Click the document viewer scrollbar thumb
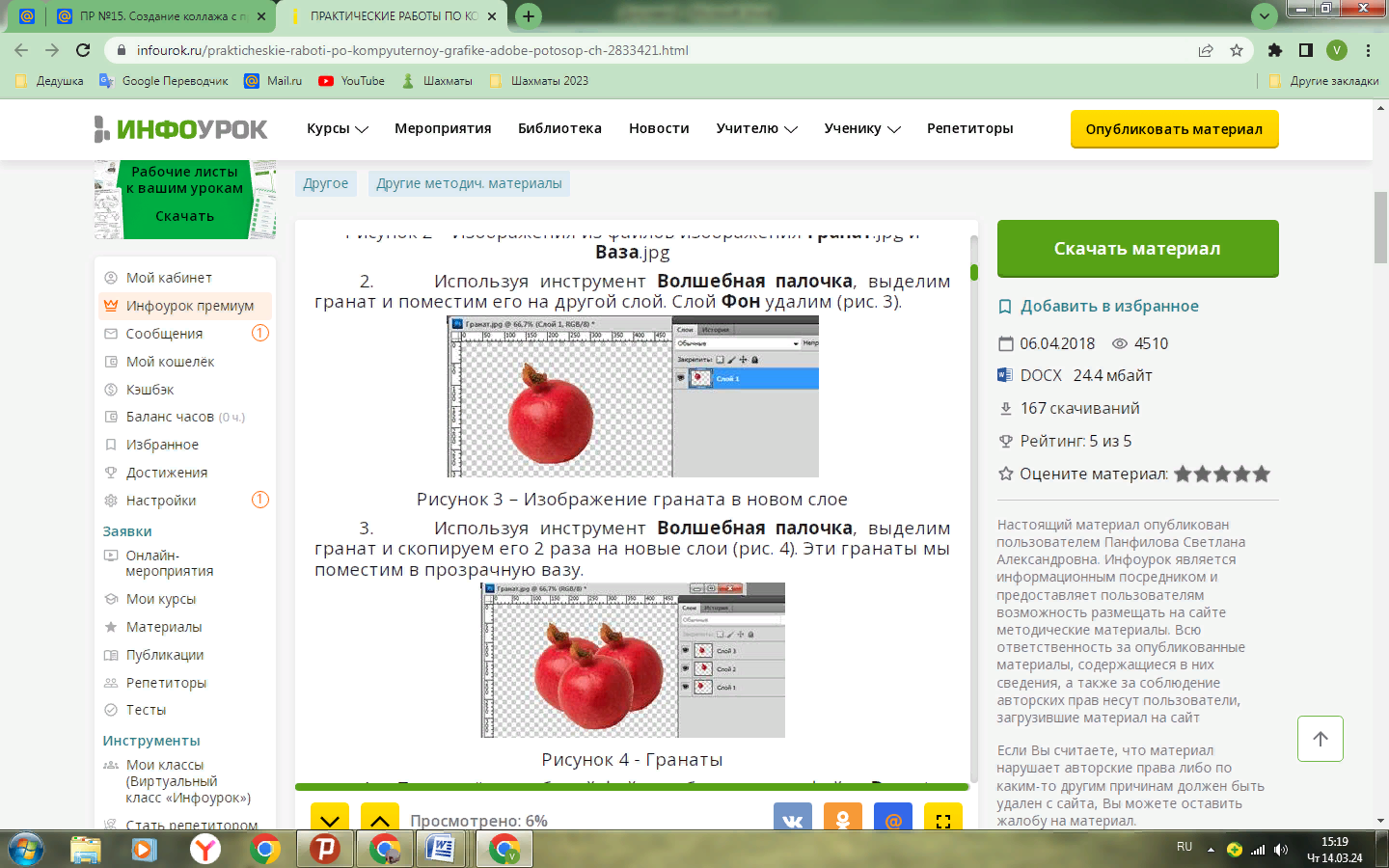Viewport: 1389px width, 868px height. point(974,272)
